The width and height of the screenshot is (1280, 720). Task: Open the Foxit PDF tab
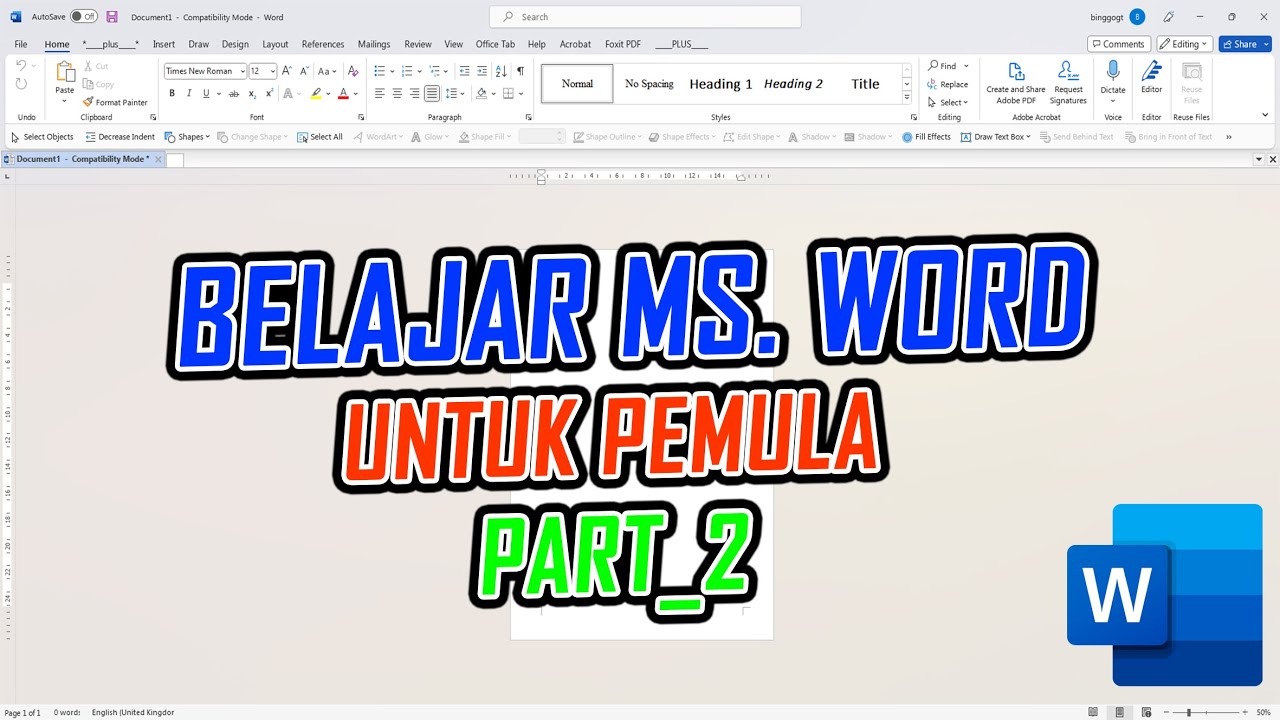coord(623,44)
